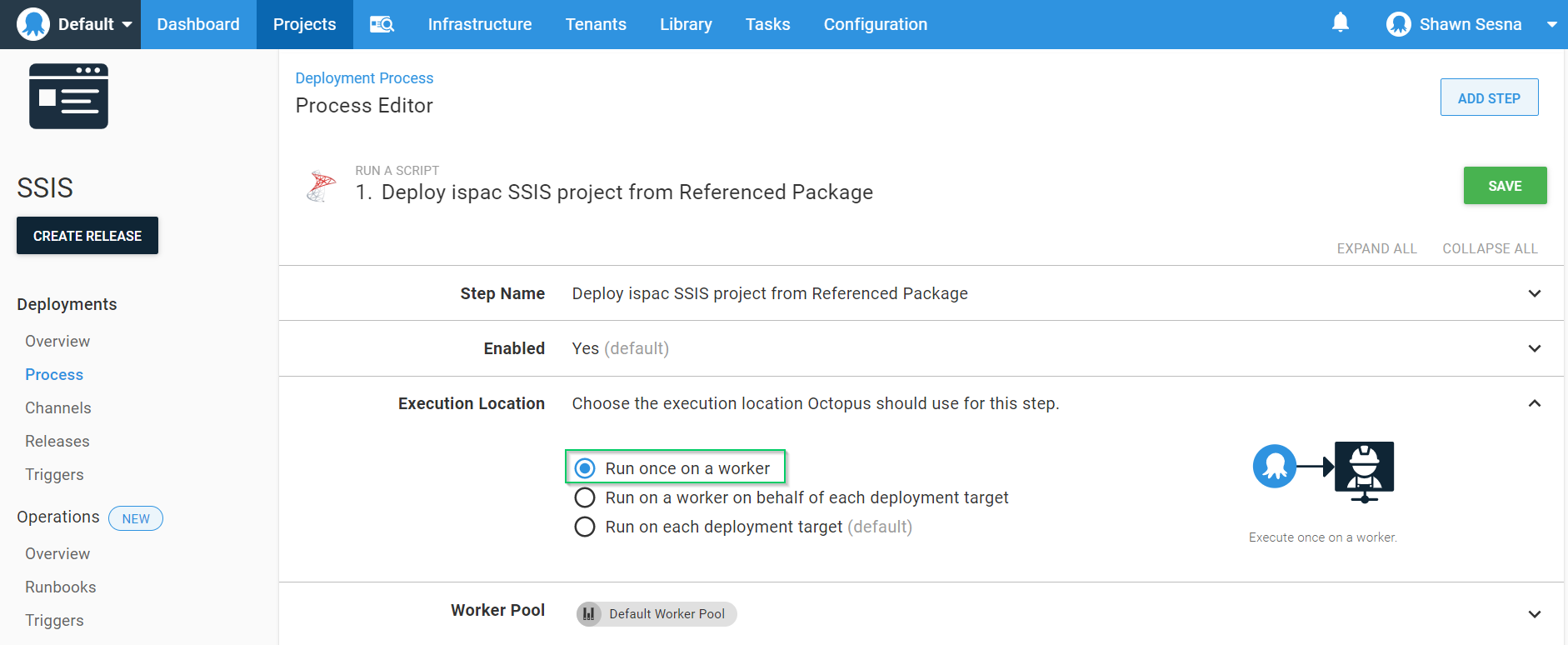Open the Infrastructure menu
Image resolution: width=1568 pixels, height=645 pixels.
click(479, 24)
